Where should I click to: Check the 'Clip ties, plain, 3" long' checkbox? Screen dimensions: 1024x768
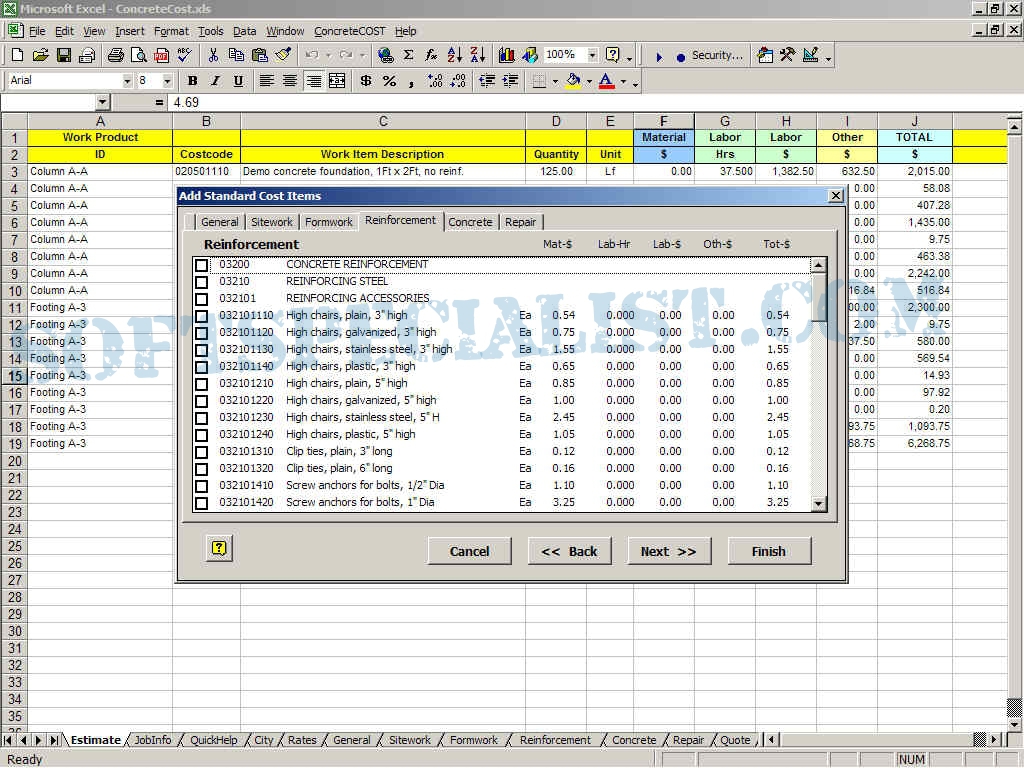(x=201, y=452)
